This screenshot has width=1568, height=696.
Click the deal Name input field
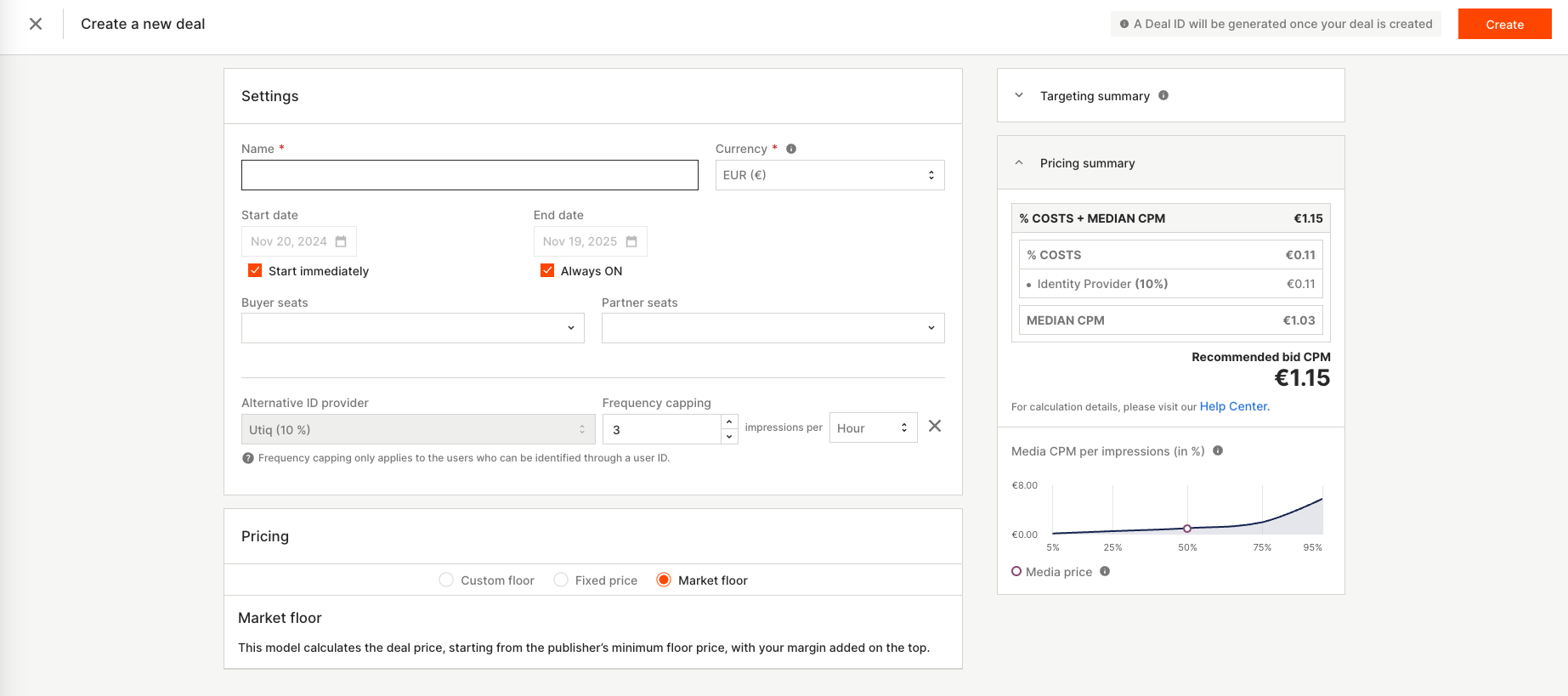point(469,175)
